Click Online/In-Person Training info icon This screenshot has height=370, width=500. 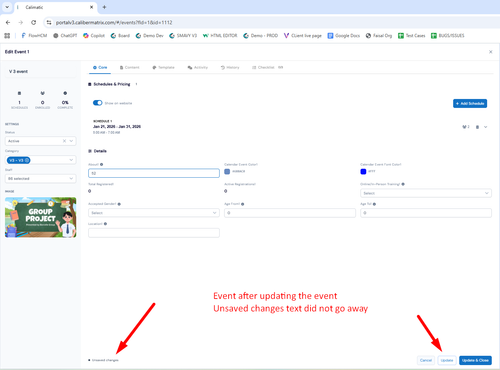tap(403, 184)
